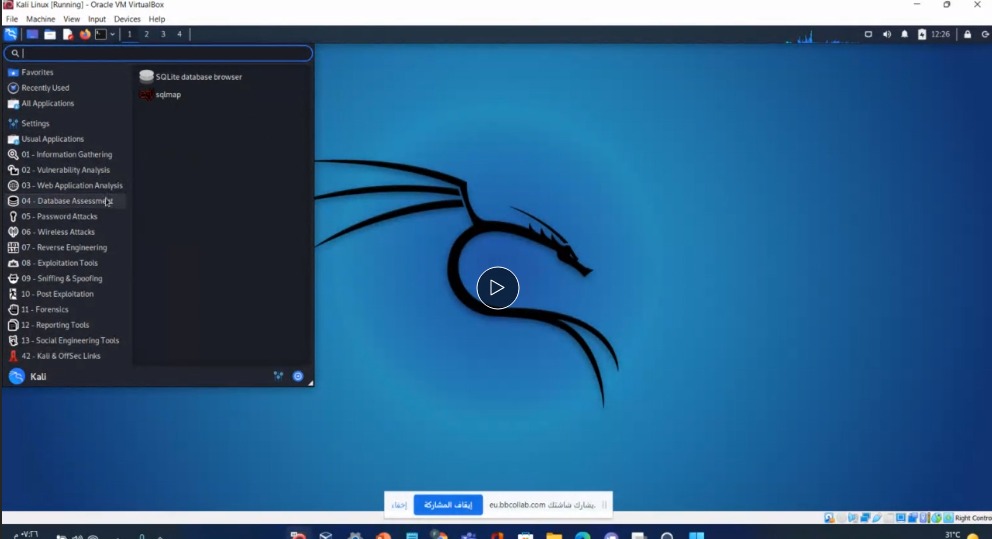Switch to workspace 4
992x539 pixels.
tap(179, 34)
